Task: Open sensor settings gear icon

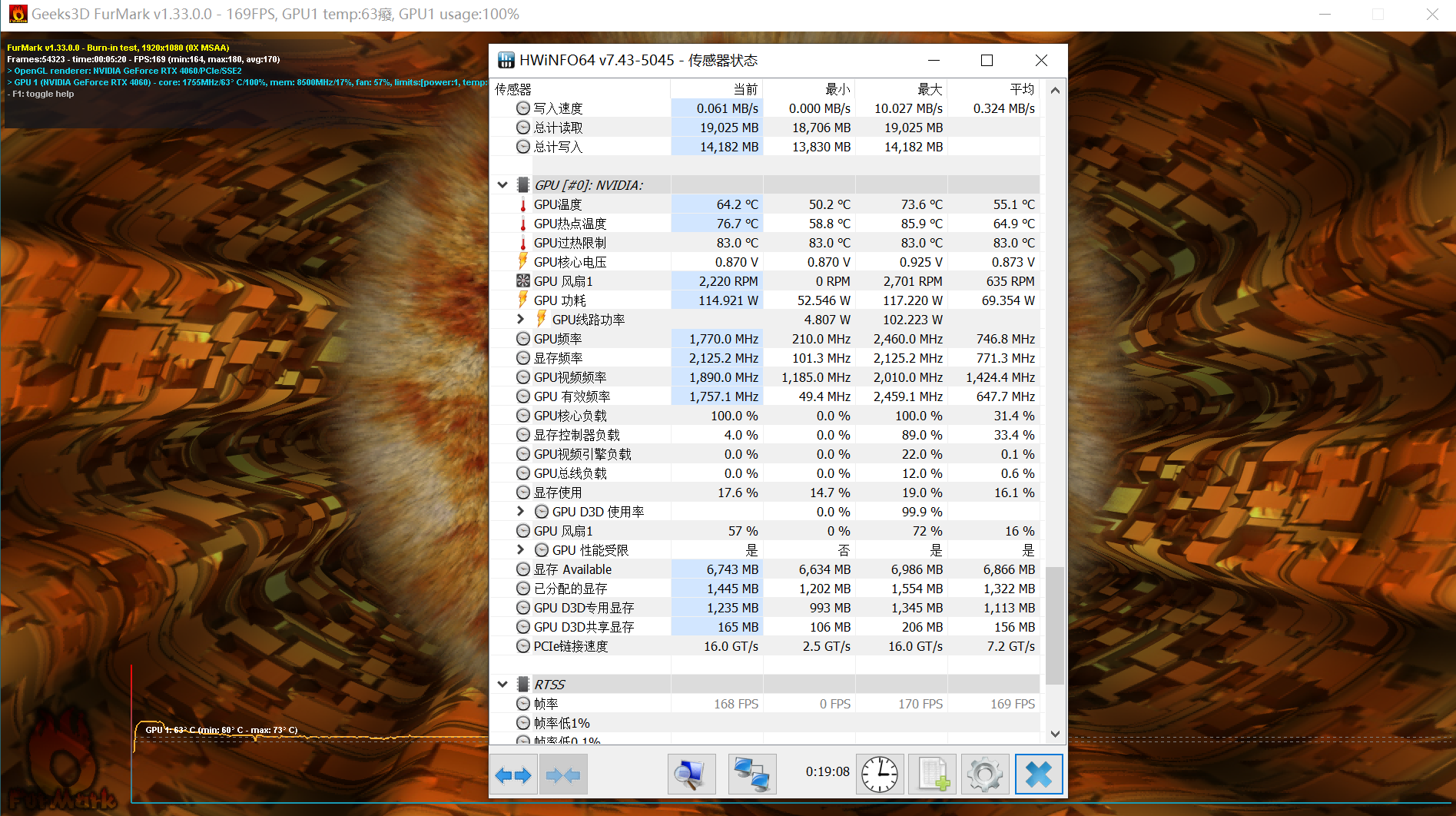Action: click(x=985, y=775)
